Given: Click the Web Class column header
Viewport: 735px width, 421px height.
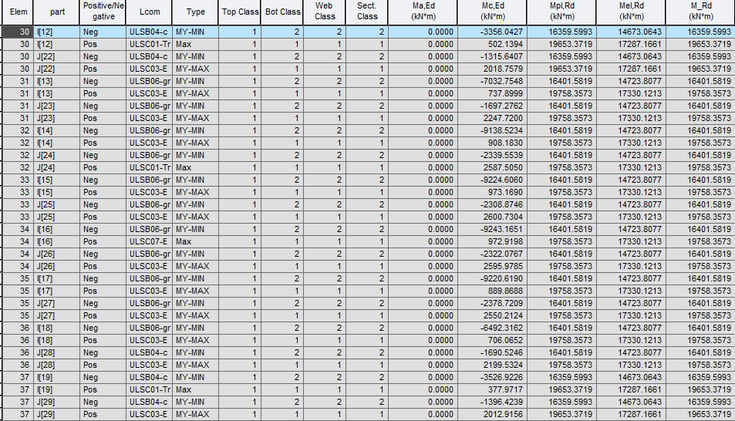Looking at the screenshot, I should 324,12.
